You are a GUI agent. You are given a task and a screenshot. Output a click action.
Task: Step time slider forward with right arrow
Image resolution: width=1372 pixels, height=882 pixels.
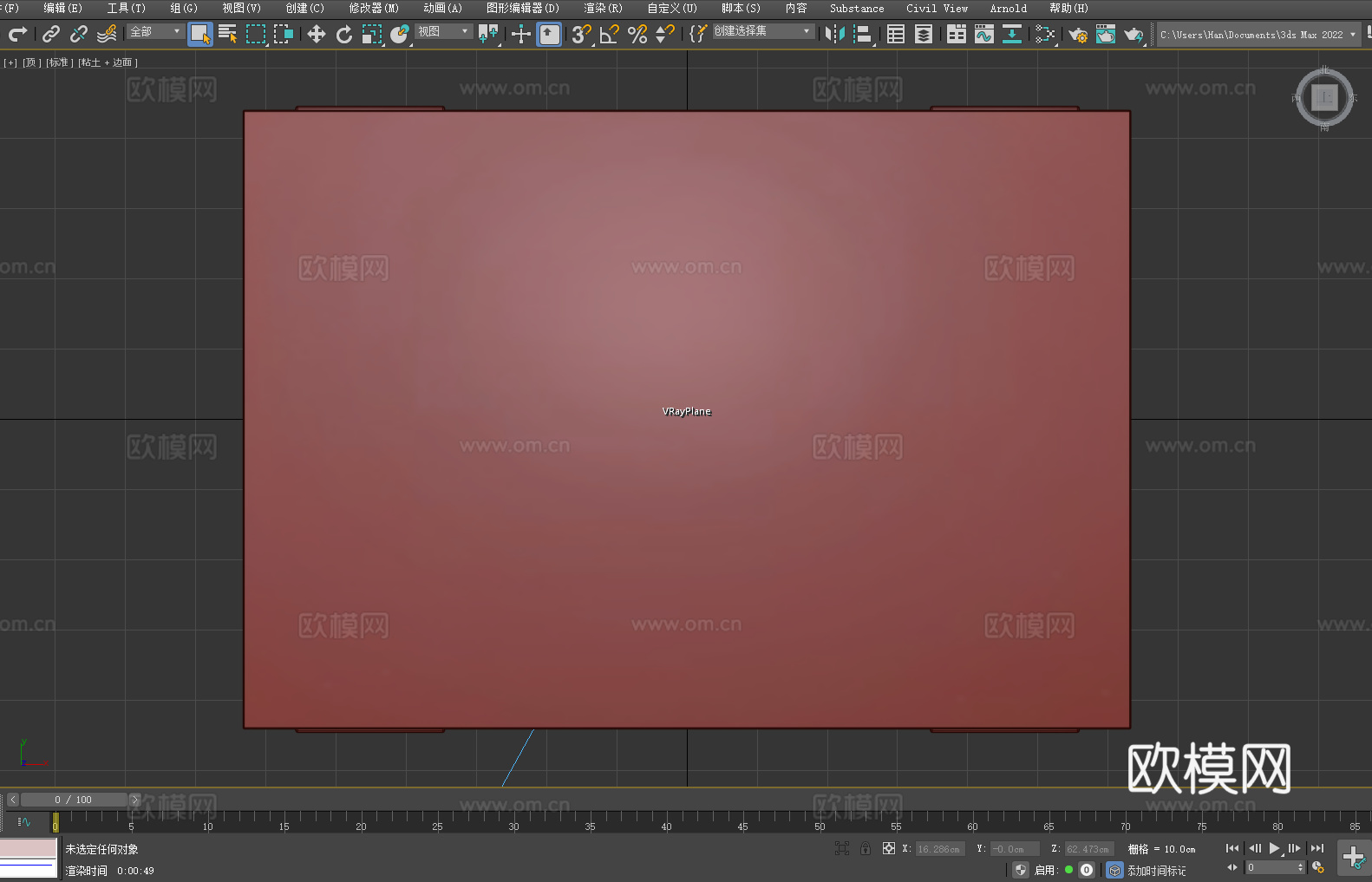tap(134, 800)
